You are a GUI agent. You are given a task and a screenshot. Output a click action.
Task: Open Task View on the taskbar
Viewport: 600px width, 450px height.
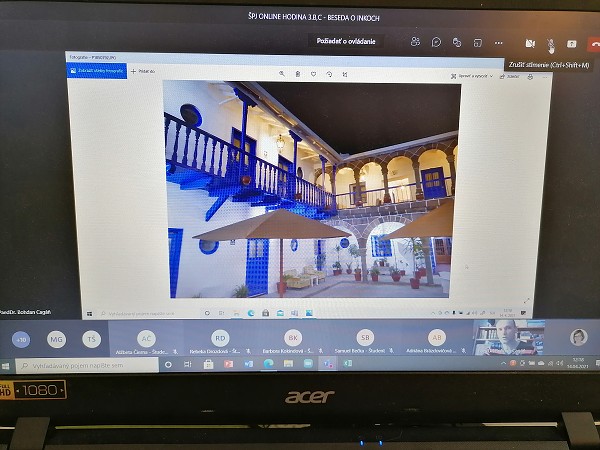pyautogui.click(x=188, y=365)
